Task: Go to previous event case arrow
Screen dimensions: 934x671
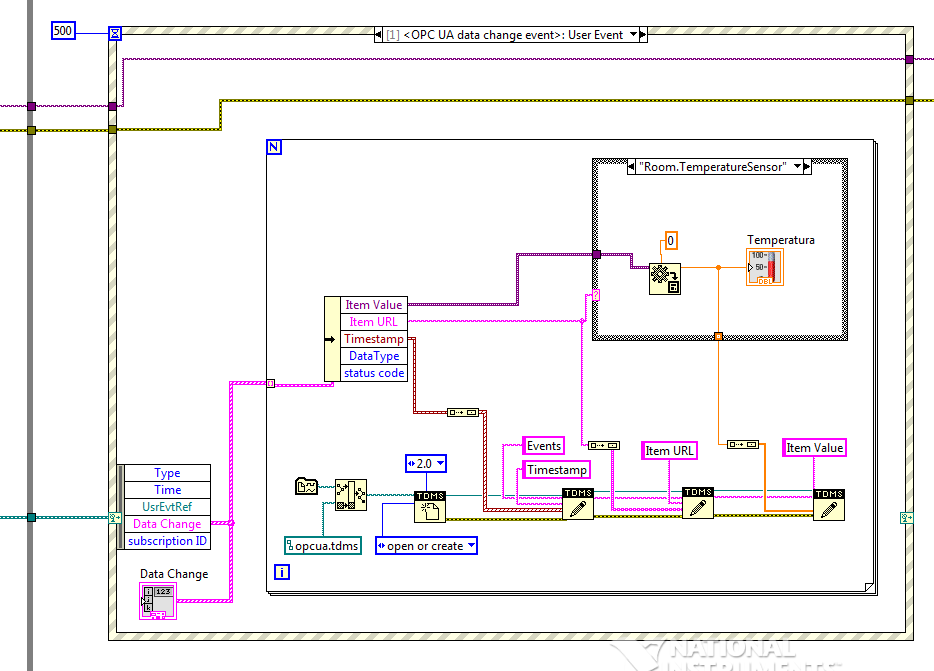Action: [378, 35]
